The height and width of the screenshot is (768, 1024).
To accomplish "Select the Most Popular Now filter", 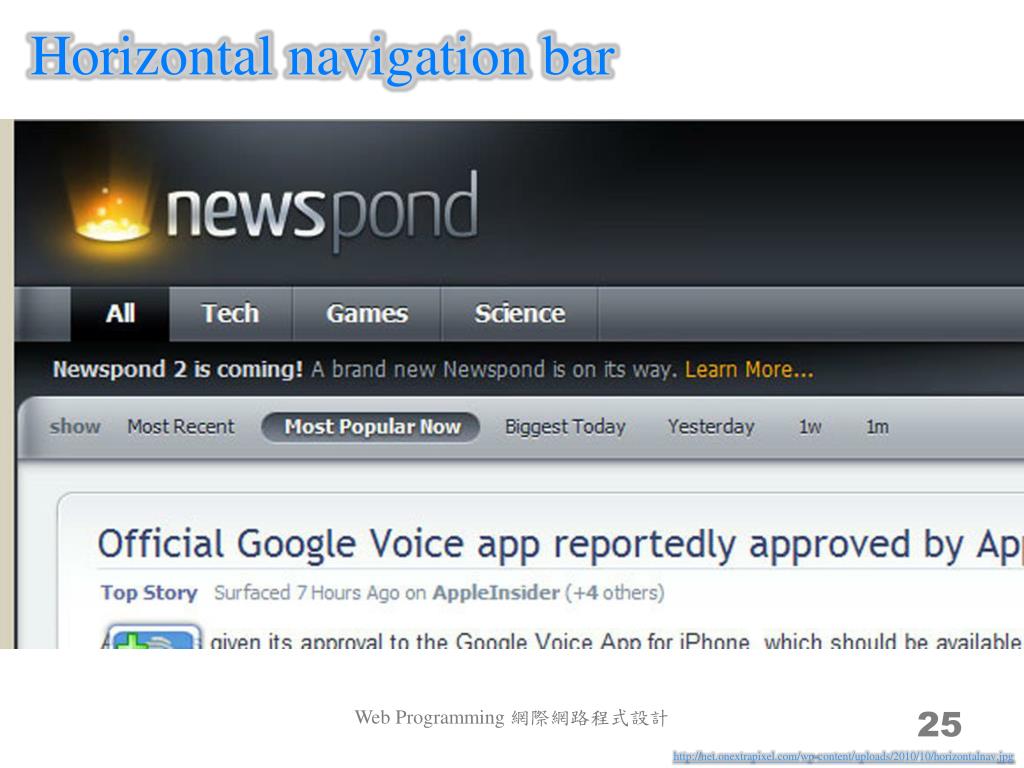I will pyautogui.click(x=371, y=427).
